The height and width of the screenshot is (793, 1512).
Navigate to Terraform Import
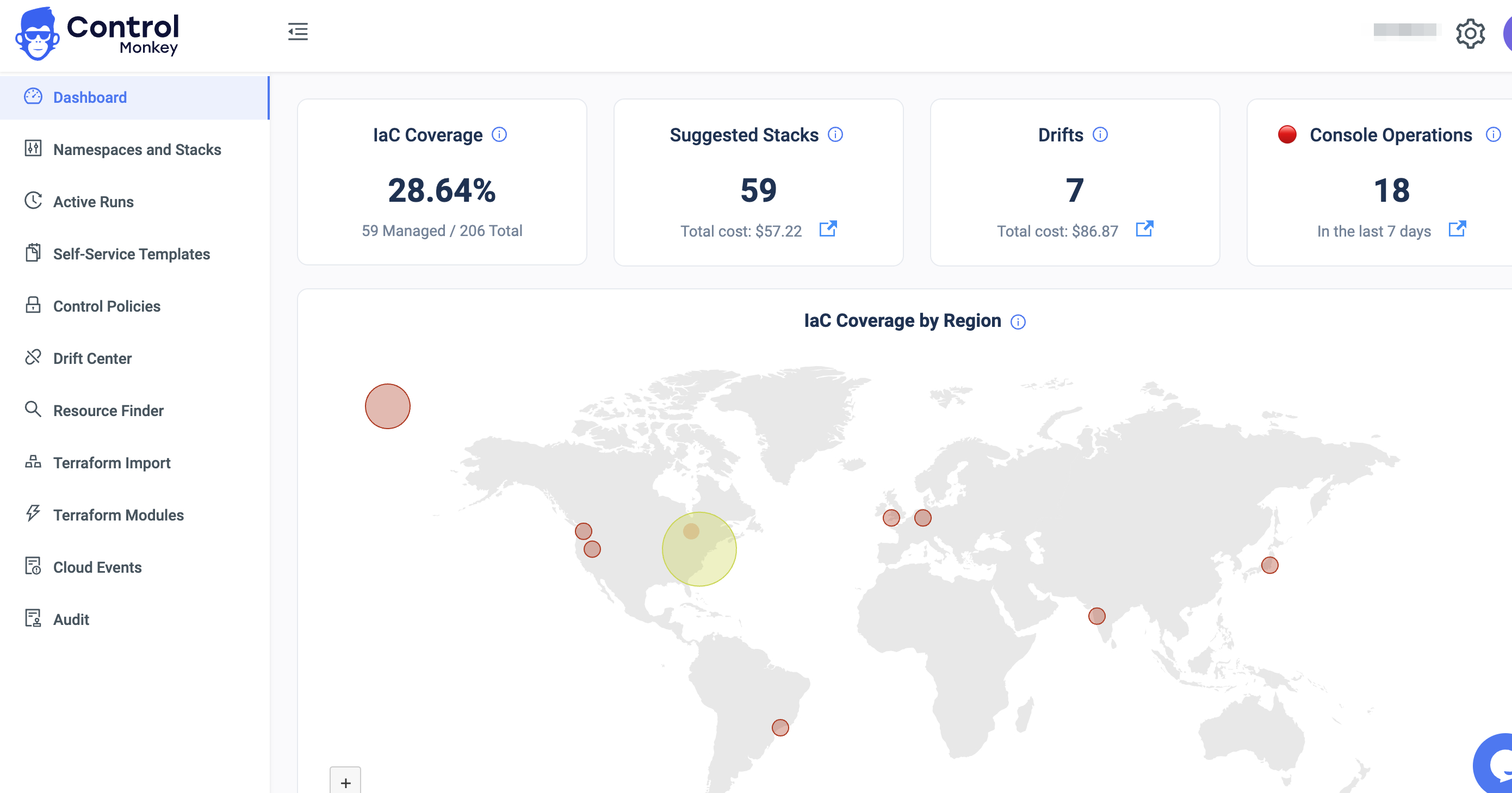point(111,463)
